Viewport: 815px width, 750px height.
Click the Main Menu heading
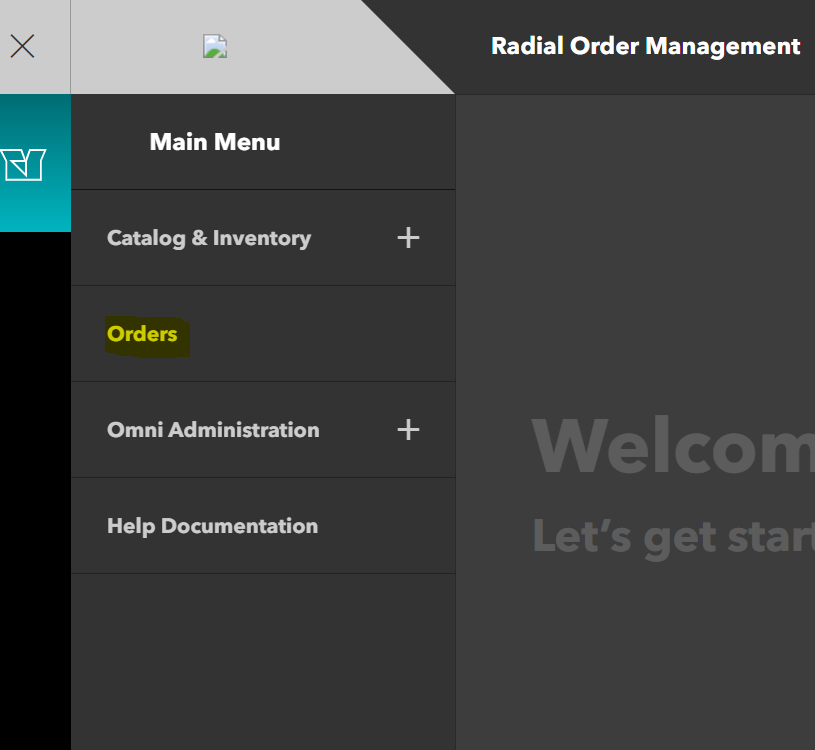pos(215,142)
